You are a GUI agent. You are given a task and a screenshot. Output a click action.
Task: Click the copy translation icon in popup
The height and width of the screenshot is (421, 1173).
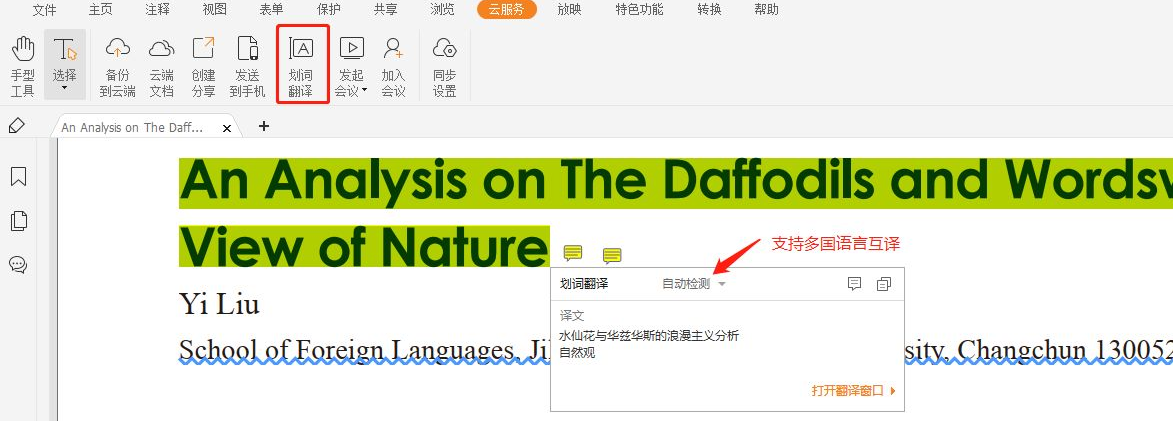[x=883, y=284]
